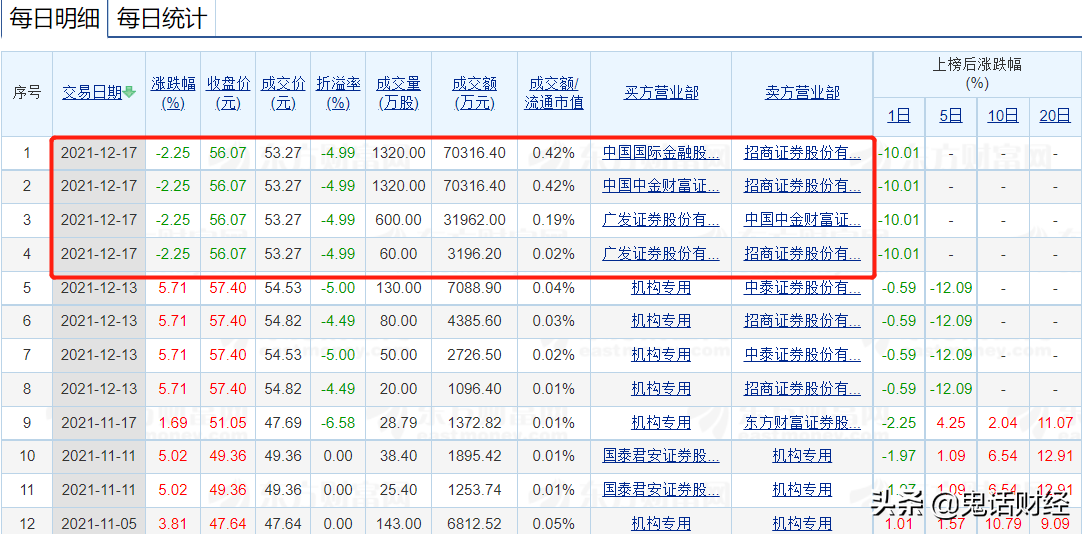The width and height of the screenshot is (1086, 534).
Task: Sort by the 20日 change column
Action: click(x=1055, y=116)
